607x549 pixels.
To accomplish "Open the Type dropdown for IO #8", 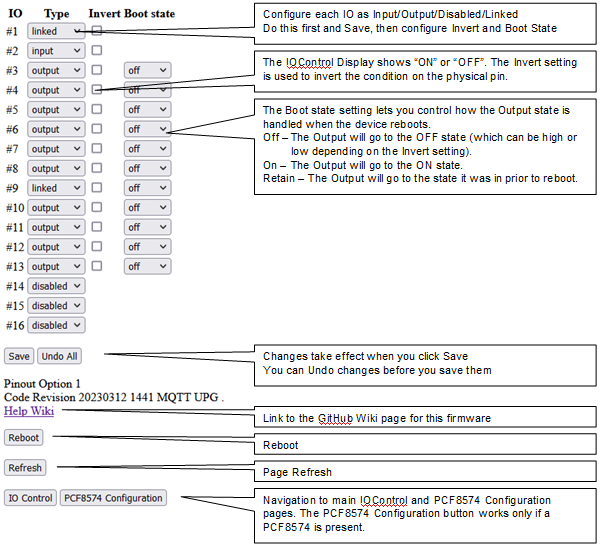I will [x=56, y=168].
